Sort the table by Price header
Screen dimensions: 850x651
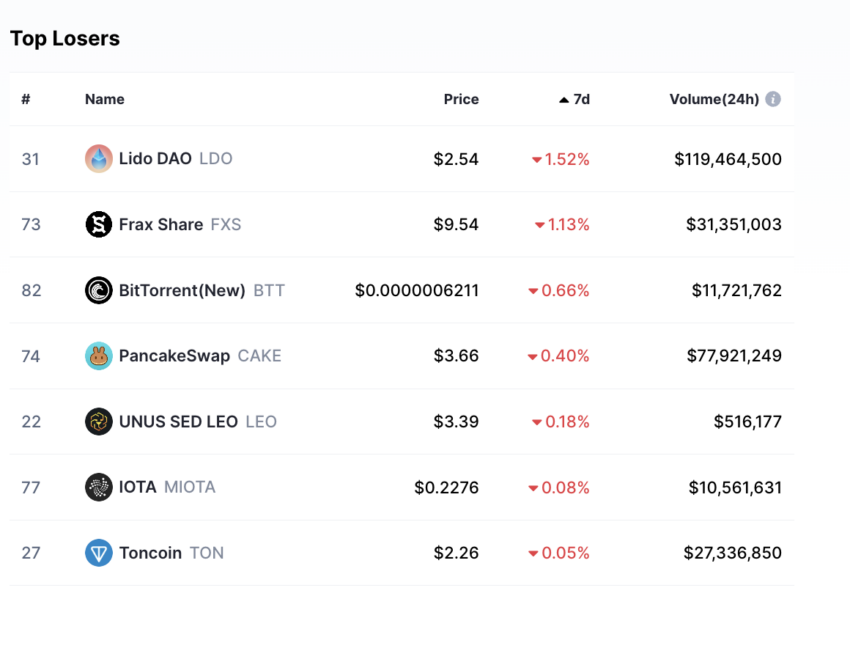point(461,99)
